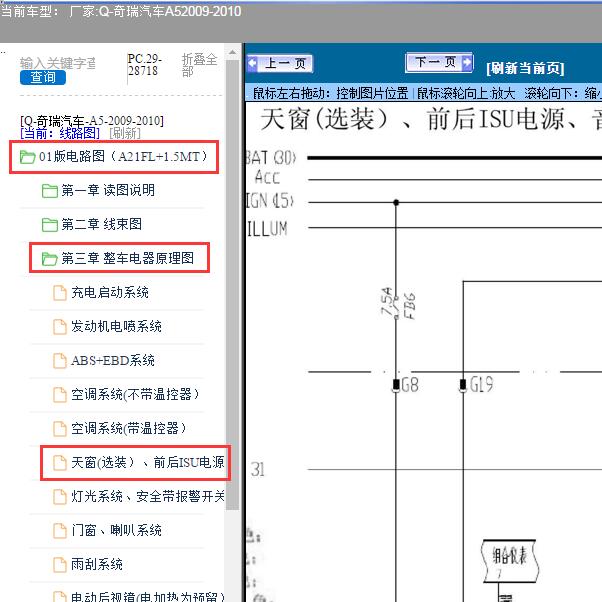Click the BAT (30) power line label
This screenshot has width=602, height=602.
click(x=271, y=158)
